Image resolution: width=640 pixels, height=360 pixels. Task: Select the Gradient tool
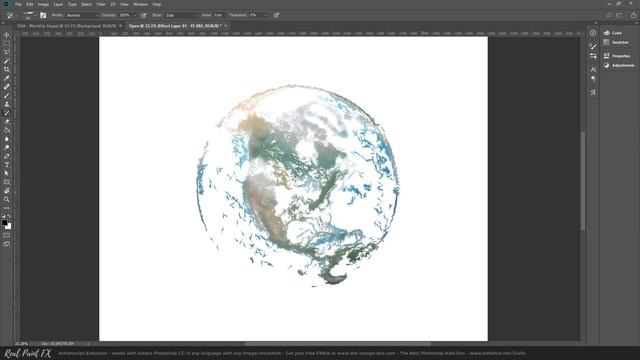coord(7,130)
